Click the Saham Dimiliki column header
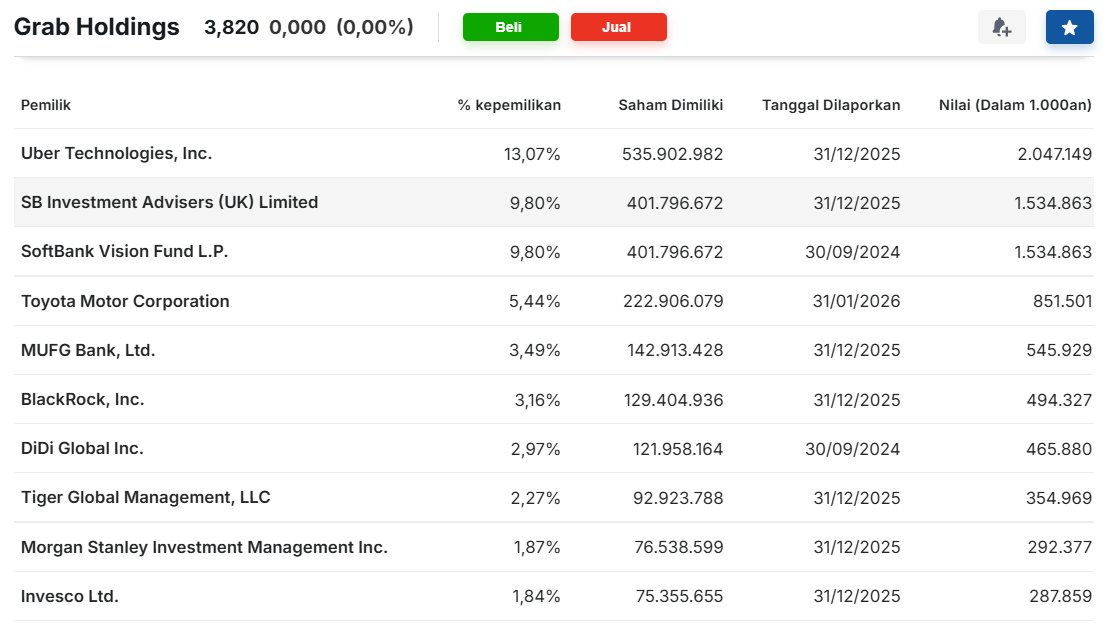Viewport: 1115px width, 629px height. [x=671, y=105]
